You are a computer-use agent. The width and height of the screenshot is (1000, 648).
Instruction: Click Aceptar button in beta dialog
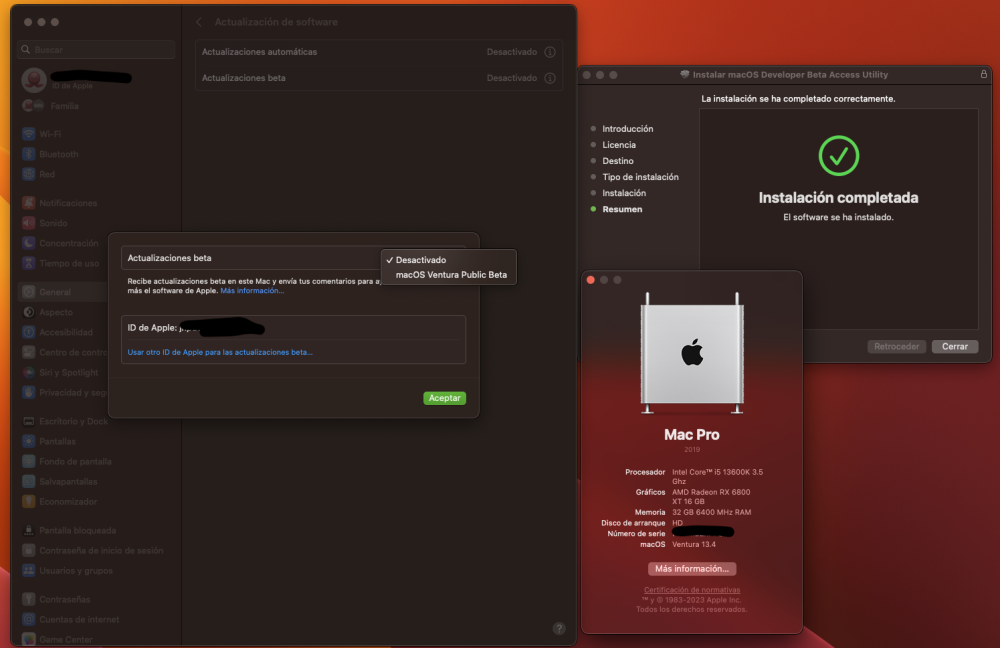coord(445,398)
